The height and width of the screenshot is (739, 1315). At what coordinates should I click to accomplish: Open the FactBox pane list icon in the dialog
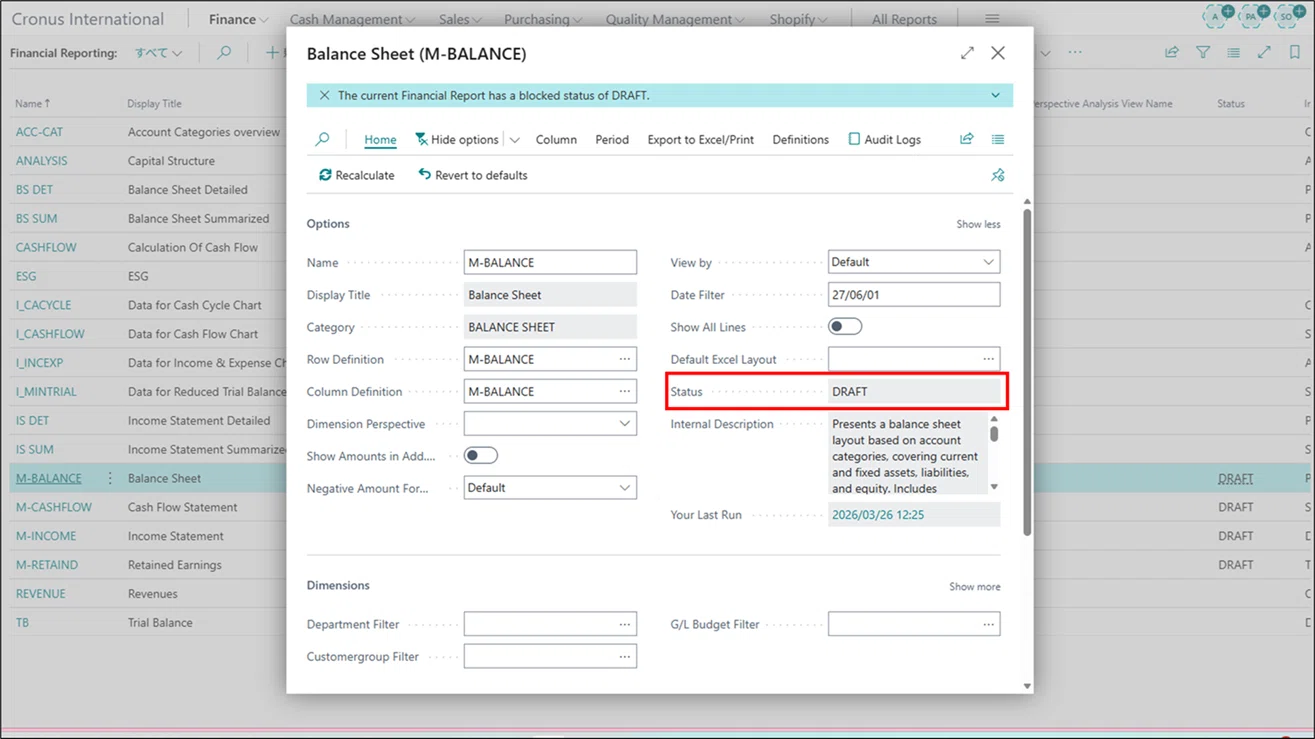[x=998, y=139]
